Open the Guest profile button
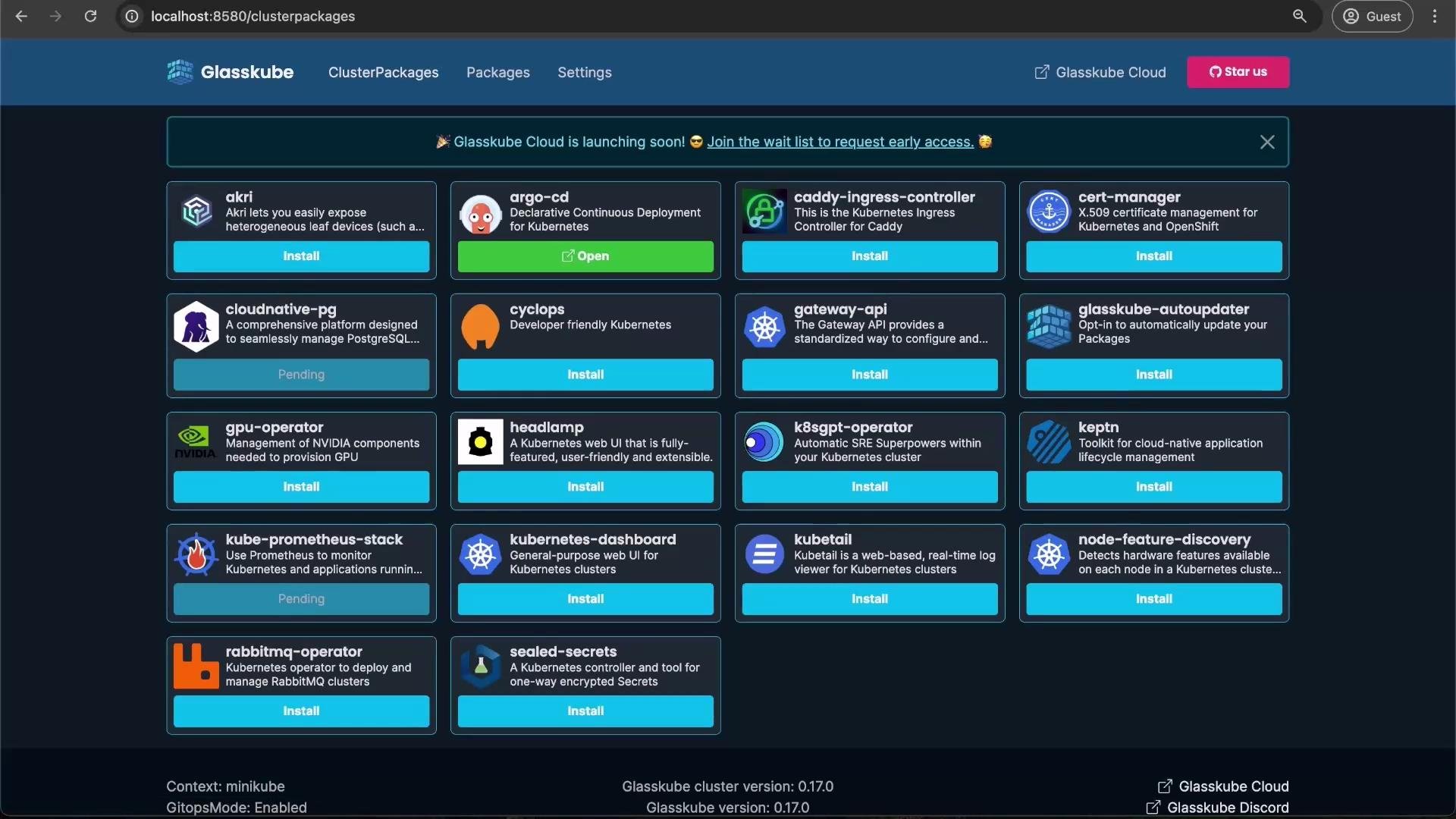The height and width of the screenshot is (819, 1456). (1373, 16)
